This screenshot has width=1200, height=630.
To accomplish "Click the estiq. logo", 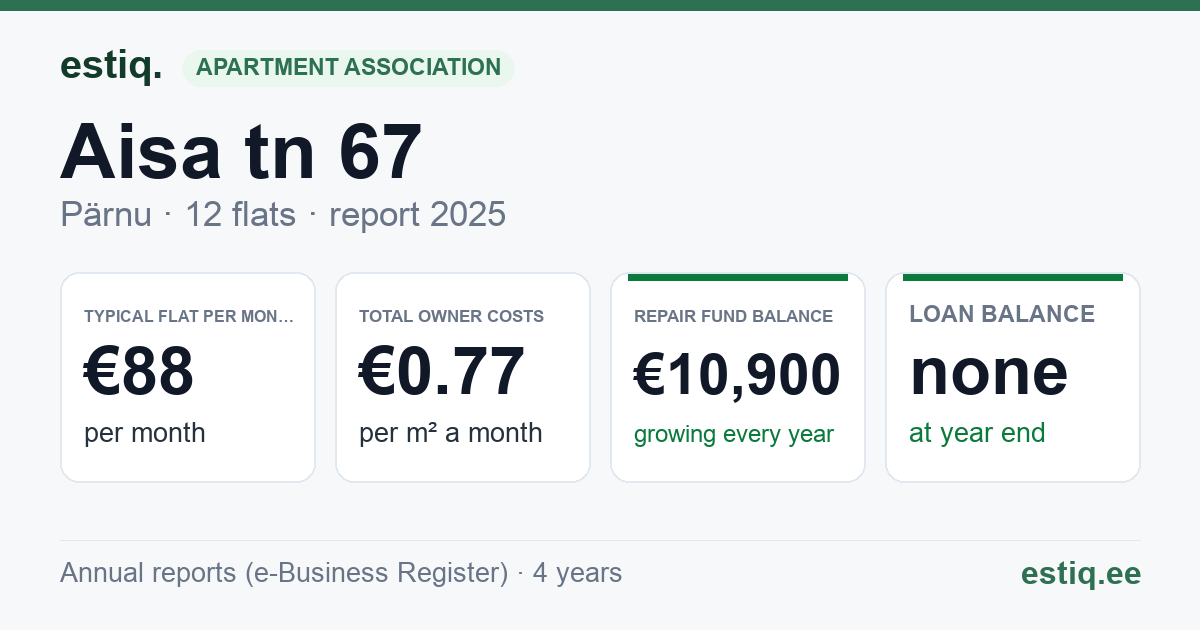I will [111, 66].
